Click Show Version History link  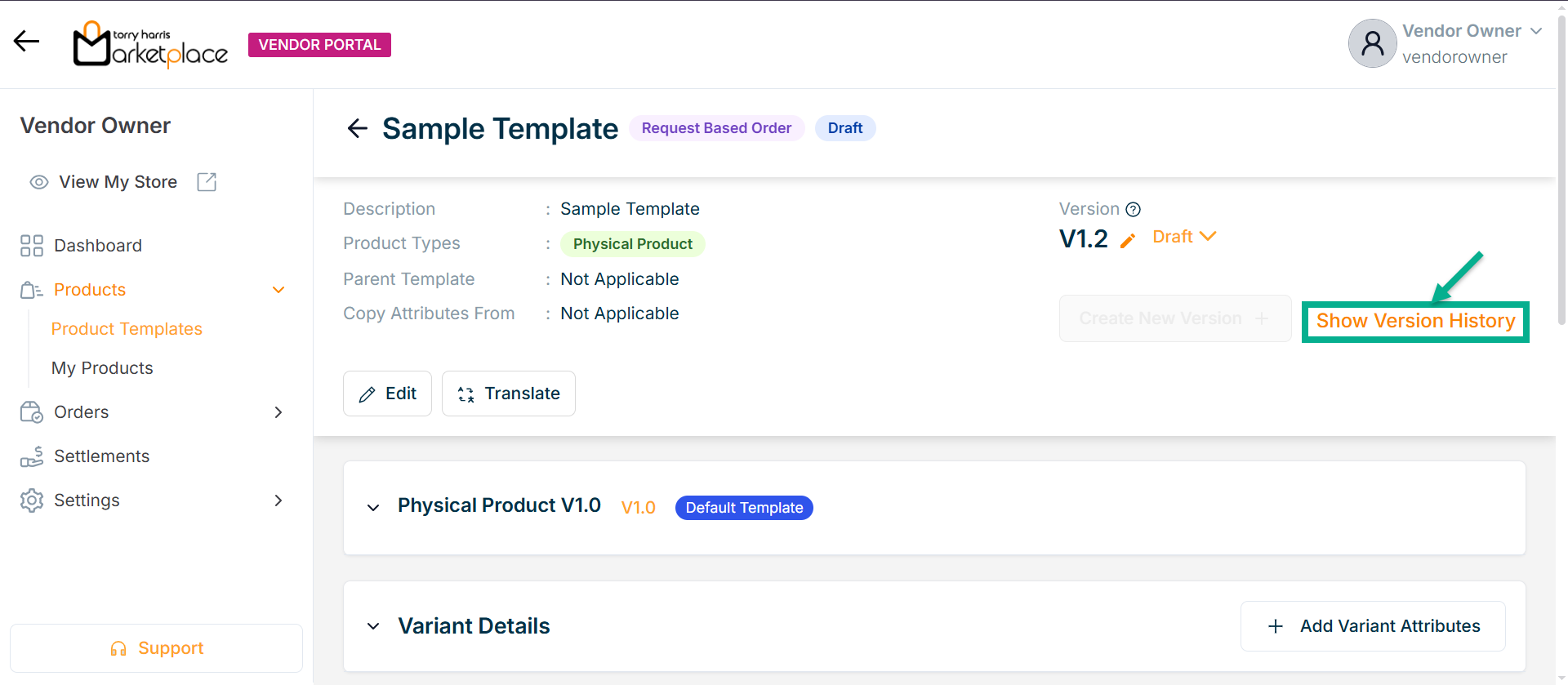point(1414,321)
